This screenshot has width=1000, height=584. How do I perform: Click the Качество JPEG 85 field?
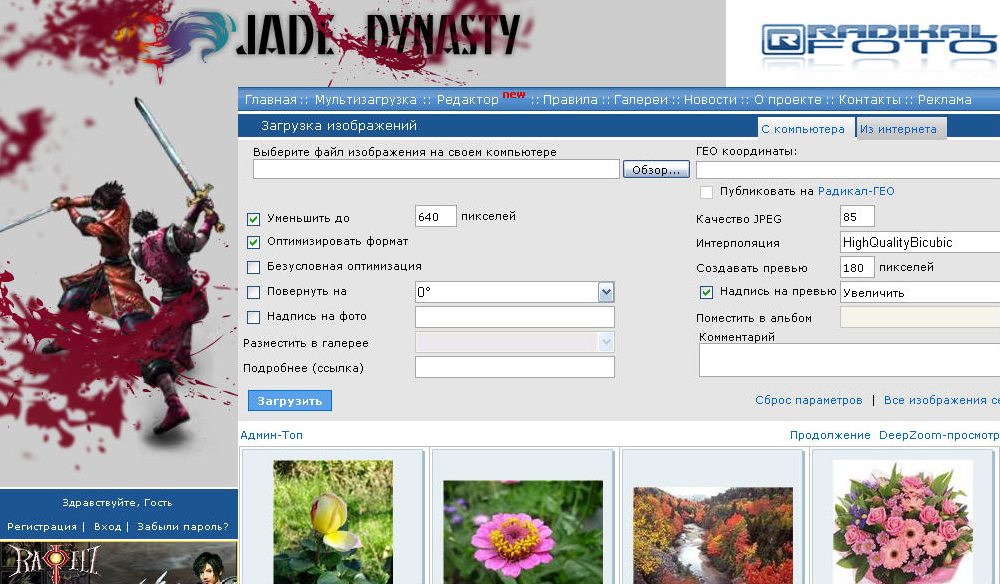coord(857,217)
